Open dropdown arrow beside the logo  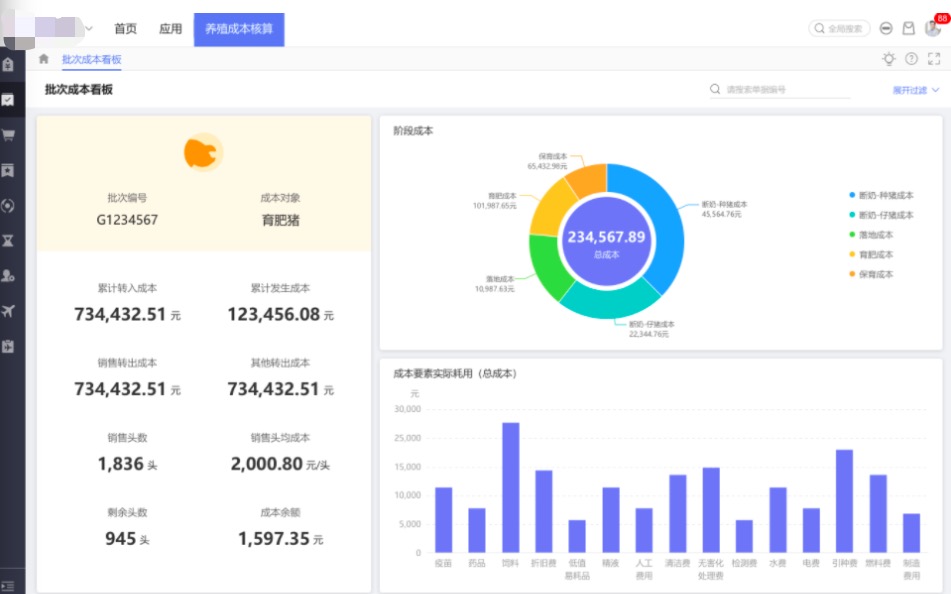89,29
